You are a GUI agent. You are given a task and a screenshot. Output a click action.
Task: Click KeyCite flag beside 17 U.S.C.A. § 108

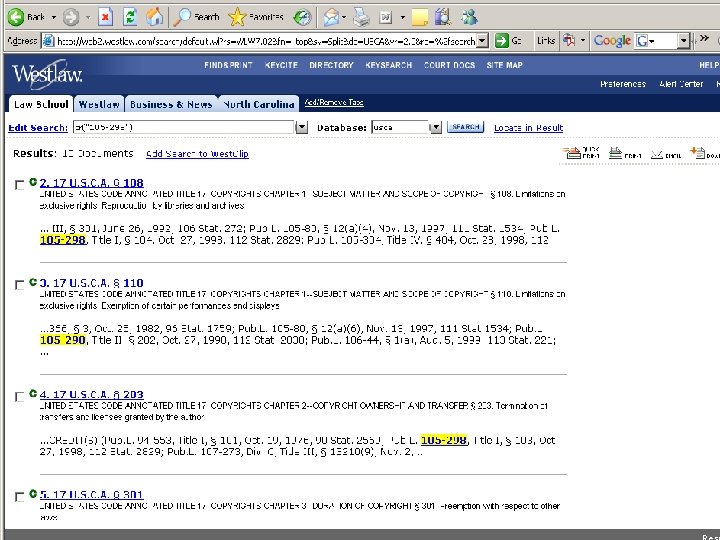(x=33, y=182)
